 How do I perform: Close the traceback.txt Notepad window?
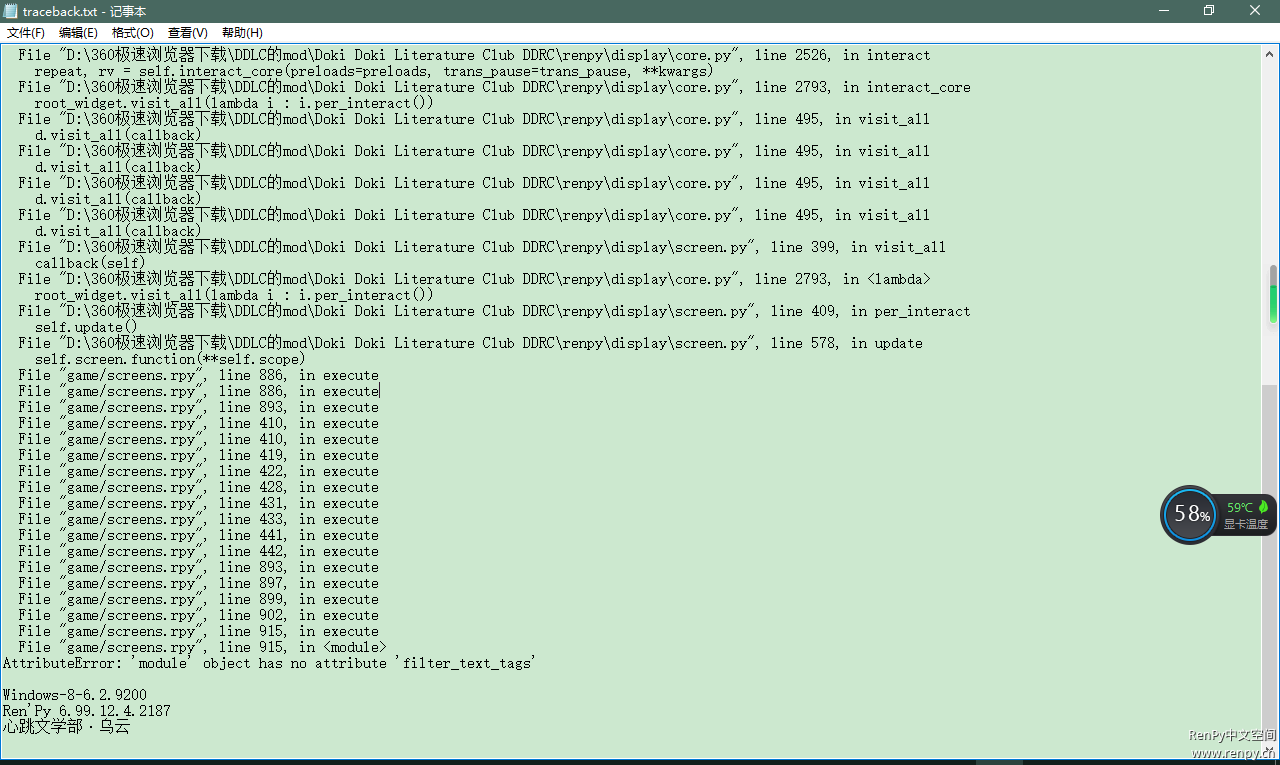click(1255, 10)
